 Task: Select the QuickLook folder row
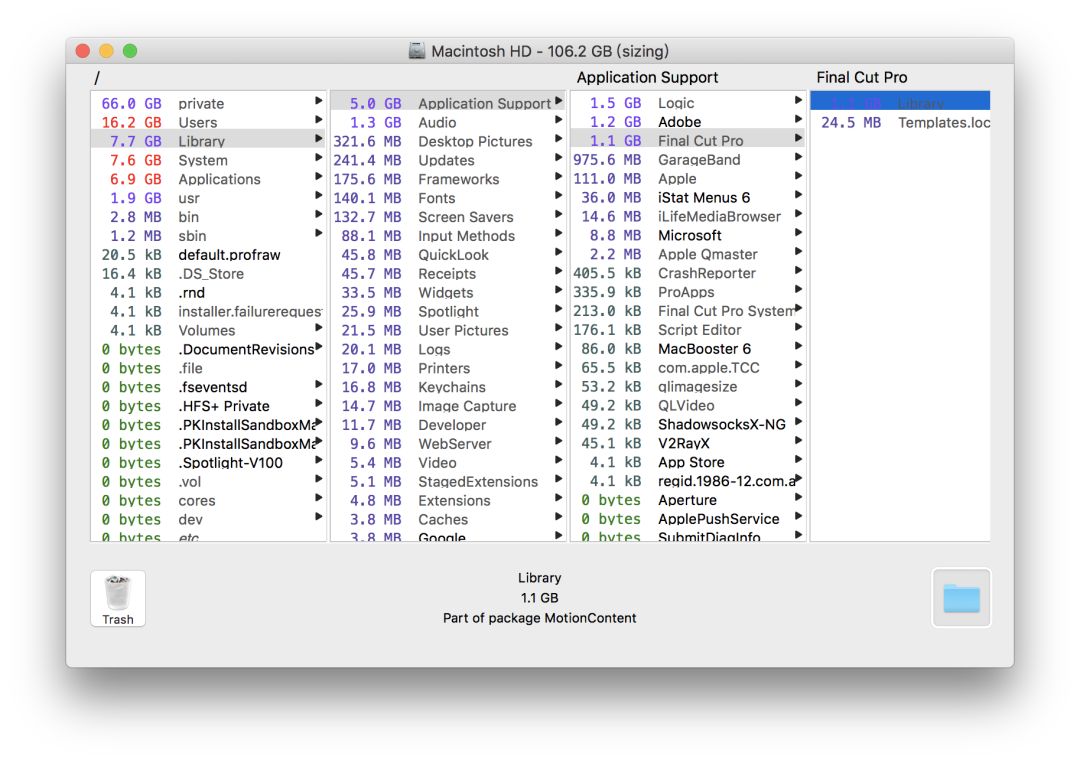click(x=448, y=255)
